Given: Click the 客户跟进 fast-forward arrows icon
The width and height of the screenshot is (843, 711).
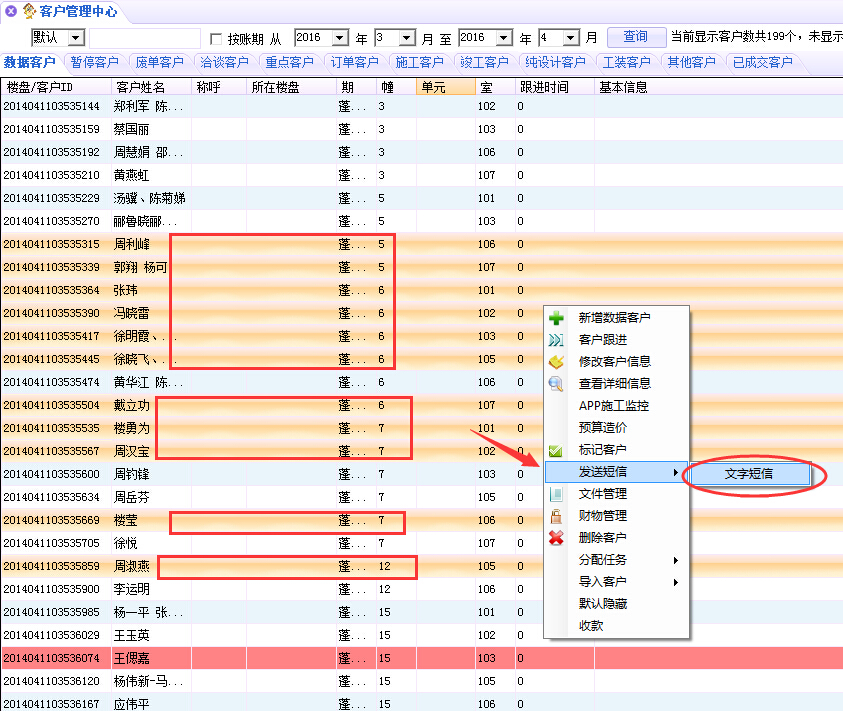Looking at the screenshot, I should (556, 340).
